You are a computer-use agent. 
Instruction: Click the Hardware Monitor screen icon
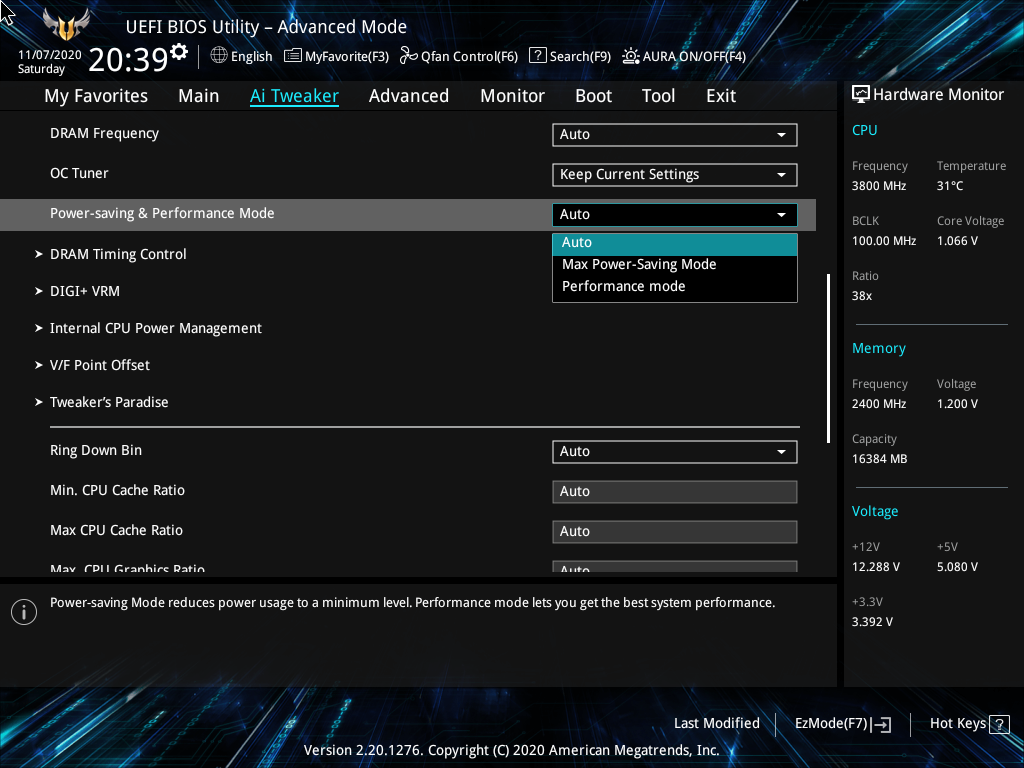(861, 95)
